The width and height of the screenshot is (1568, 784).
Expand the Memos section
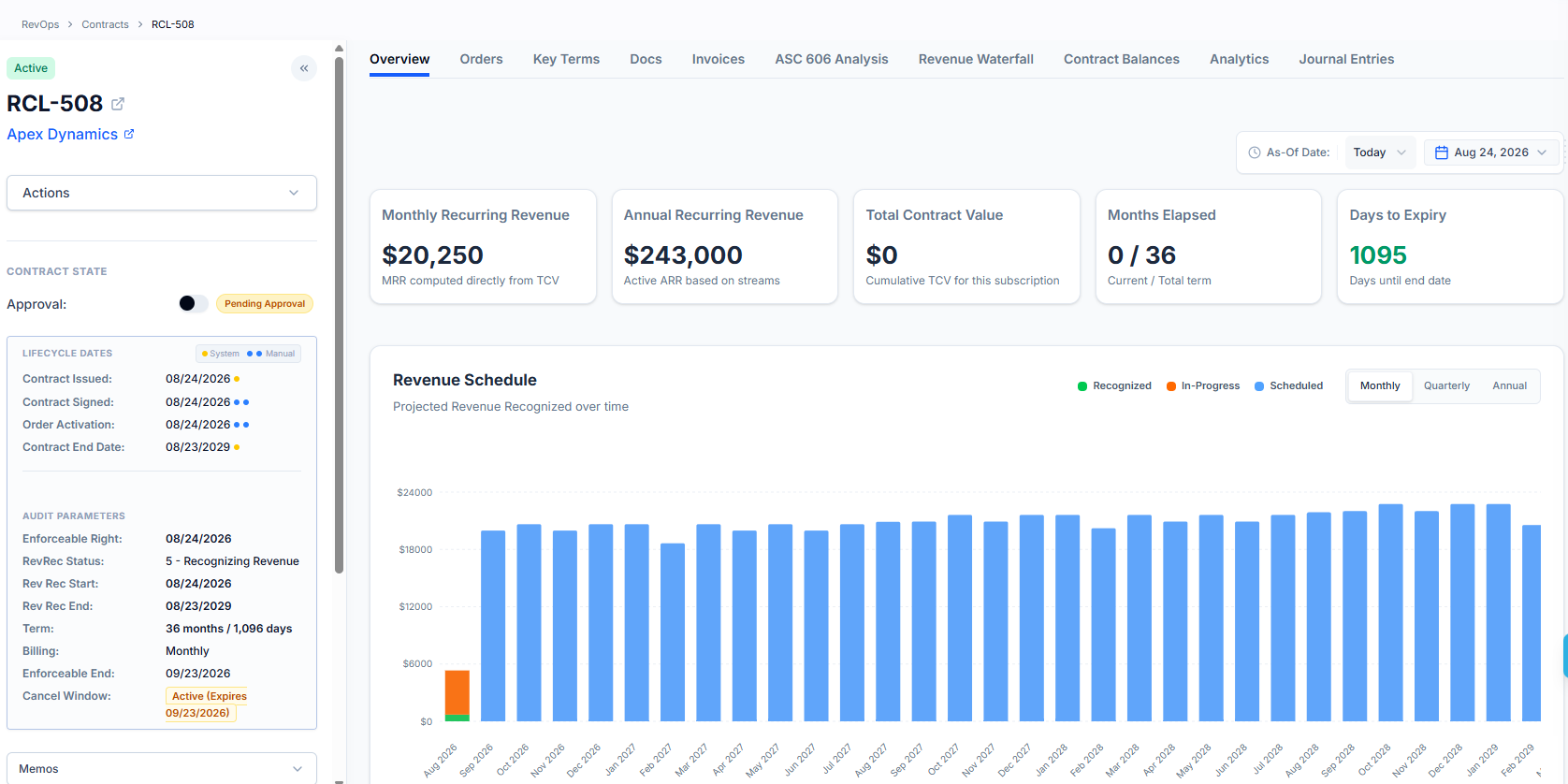tap(162, 768)
